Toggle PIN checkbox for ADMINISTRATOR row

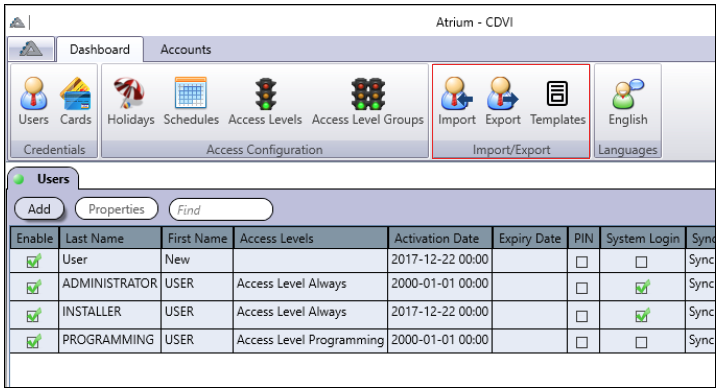pyautogui.click(x=582, y=289)
